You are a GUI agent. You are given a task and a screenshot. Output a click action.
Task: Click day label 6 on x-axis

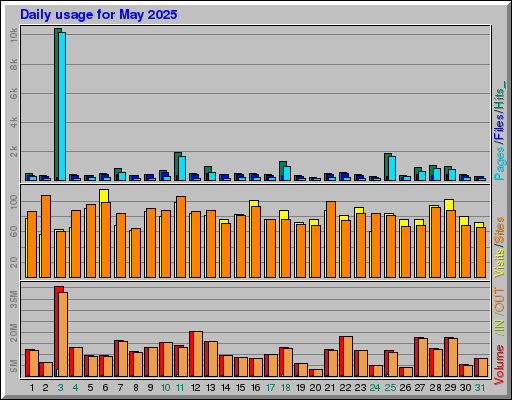click(x=105, y=388)
